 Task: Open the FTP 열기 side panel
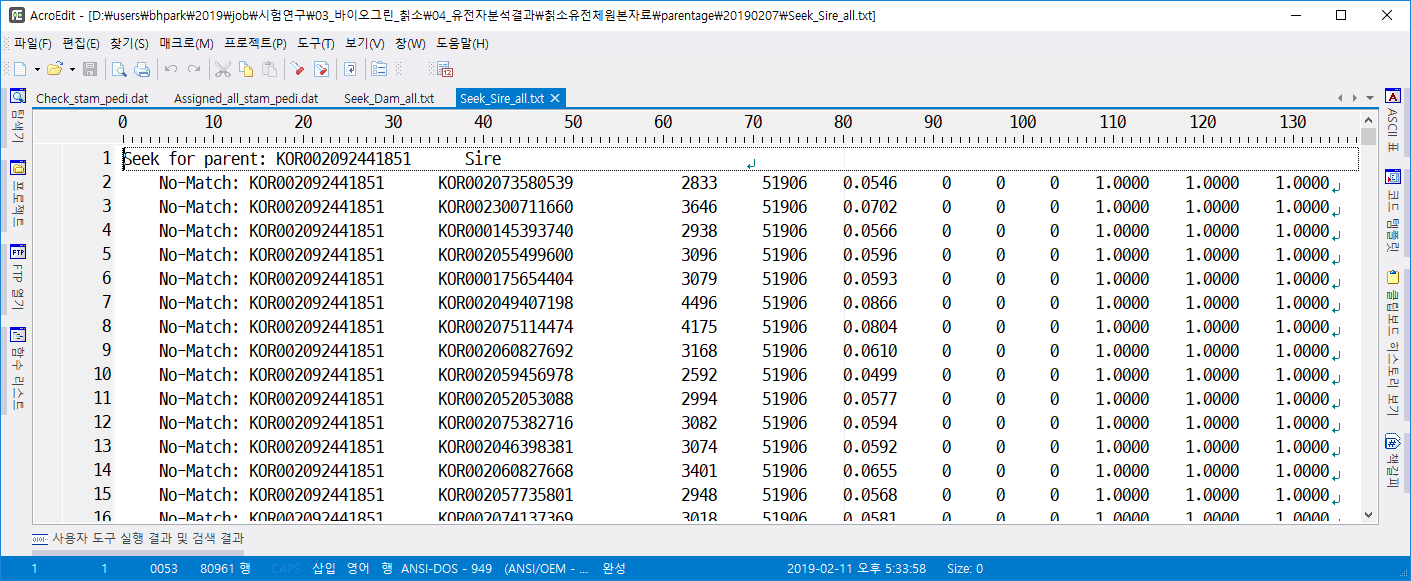click(17, 277)
